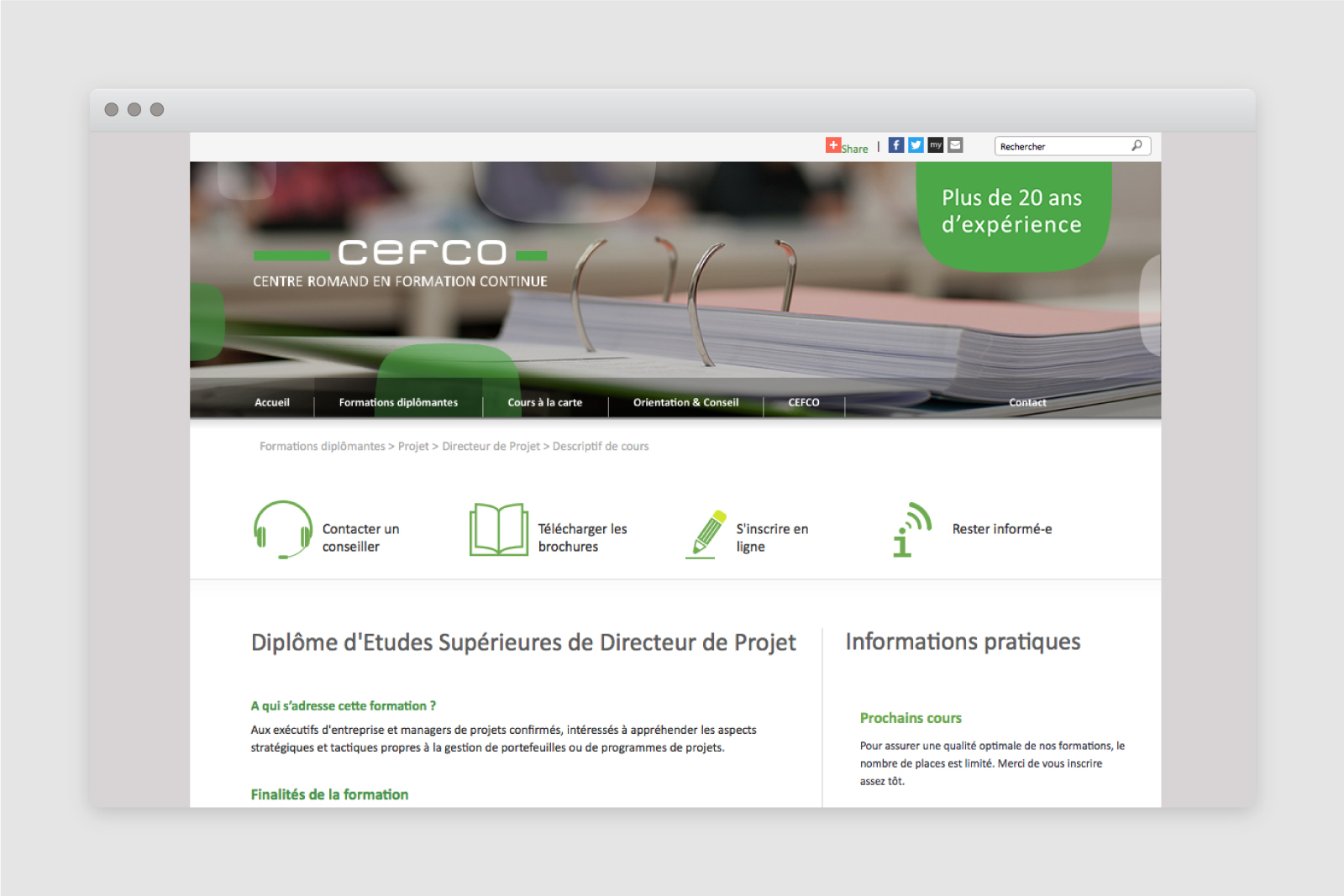The height and width of the screenshot is (896, 1344).
Task: Click the 'Plus de 20 ans d'expérience' badge
Action: (1013, 216)
